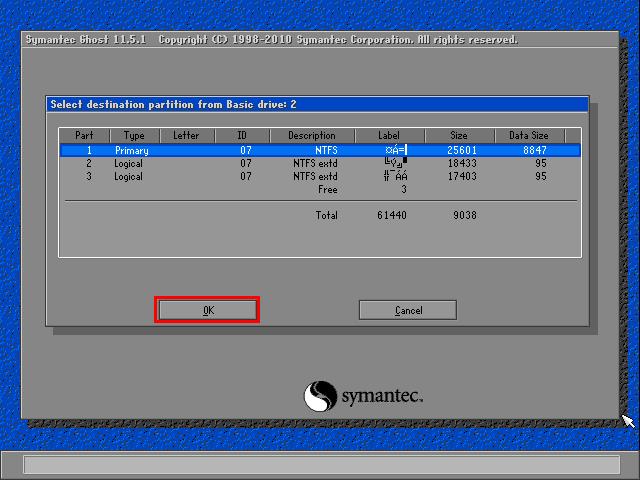Screen dimensions: 640x480
Task: Click the ID column header
Action: coord(242,136)
